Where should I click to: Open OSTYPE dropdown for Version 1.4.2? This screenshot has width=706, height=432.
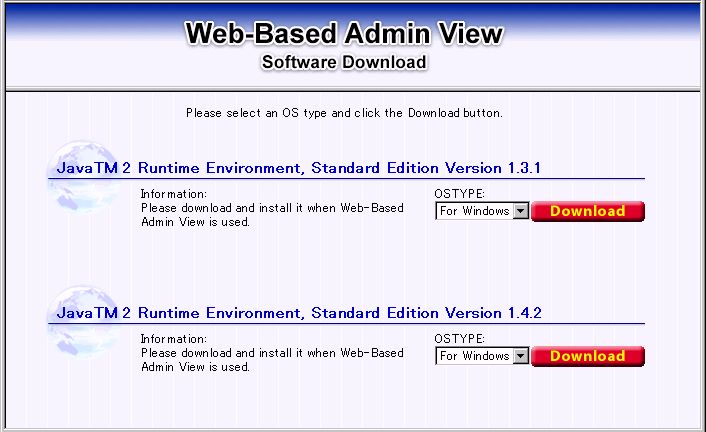pyautogui.click(x=482, y=356)
